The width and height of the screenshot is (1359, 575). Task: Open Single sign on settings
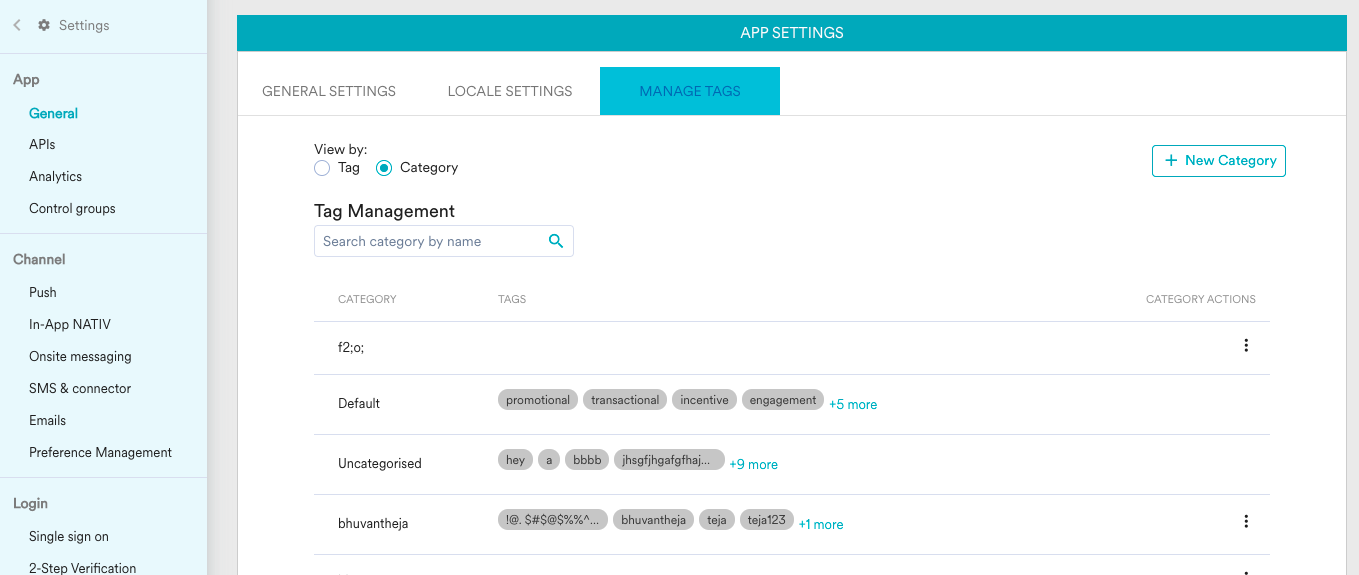point(69,536)
